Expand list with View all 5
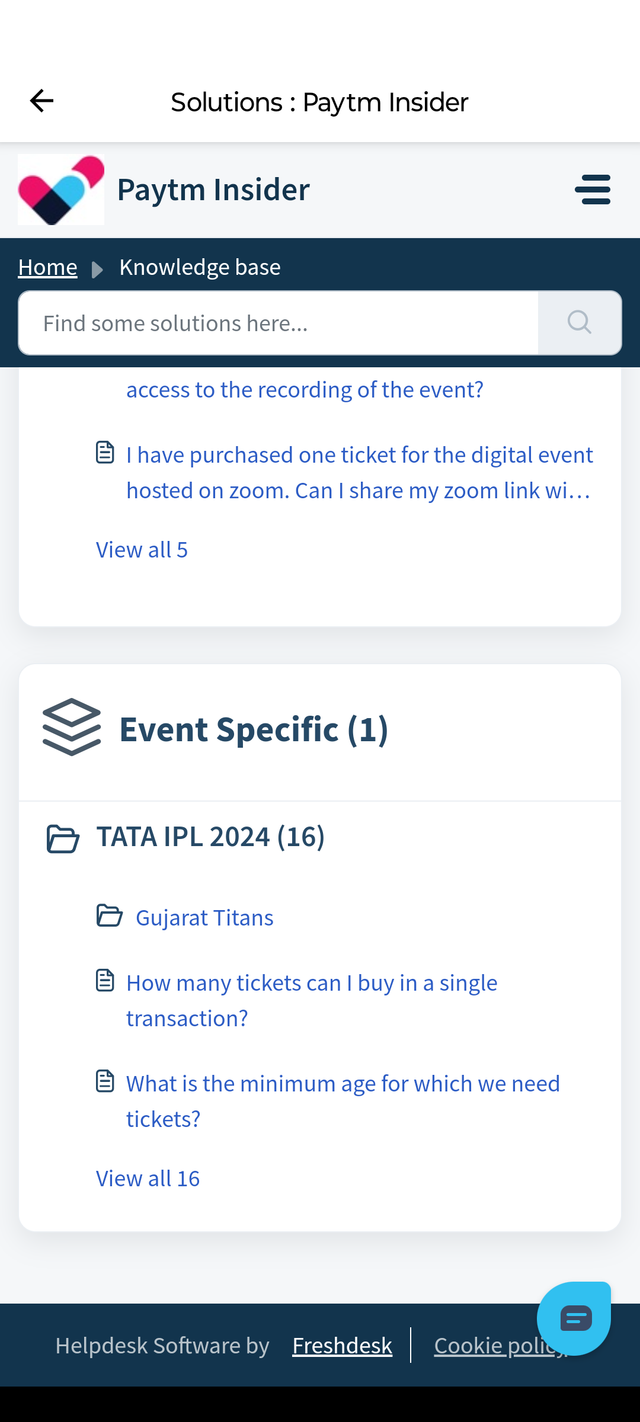 click(x=142, y=549)
